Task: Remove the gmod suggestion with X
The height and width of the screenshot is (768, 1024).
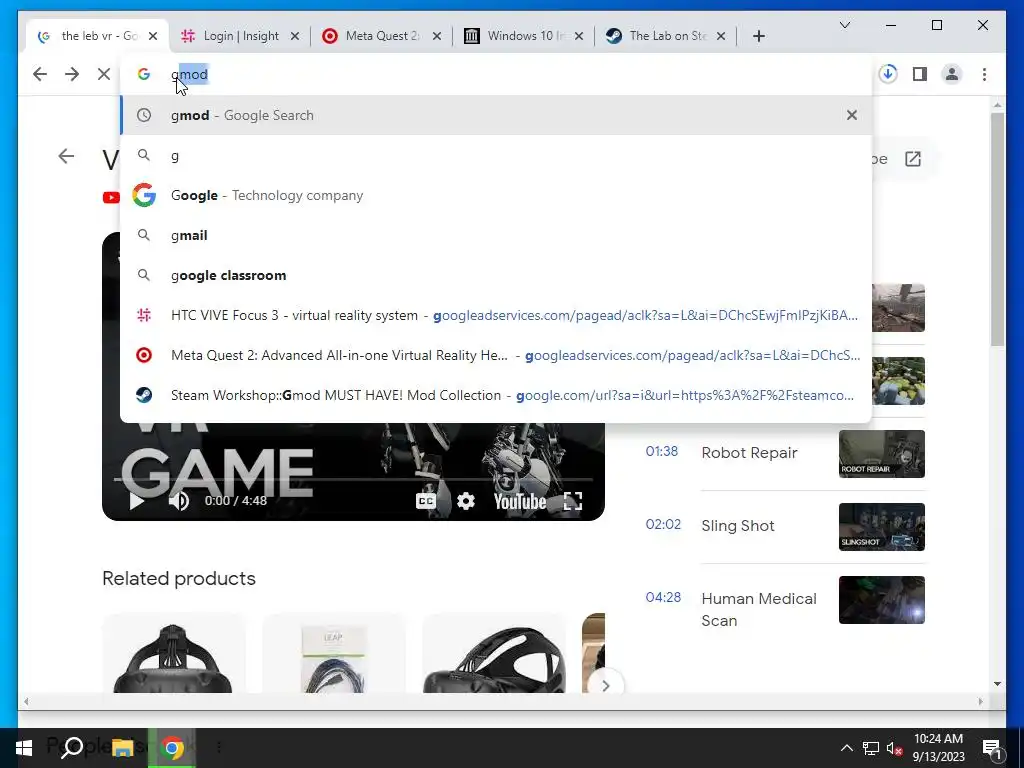Action: click(x=852, y=115)
